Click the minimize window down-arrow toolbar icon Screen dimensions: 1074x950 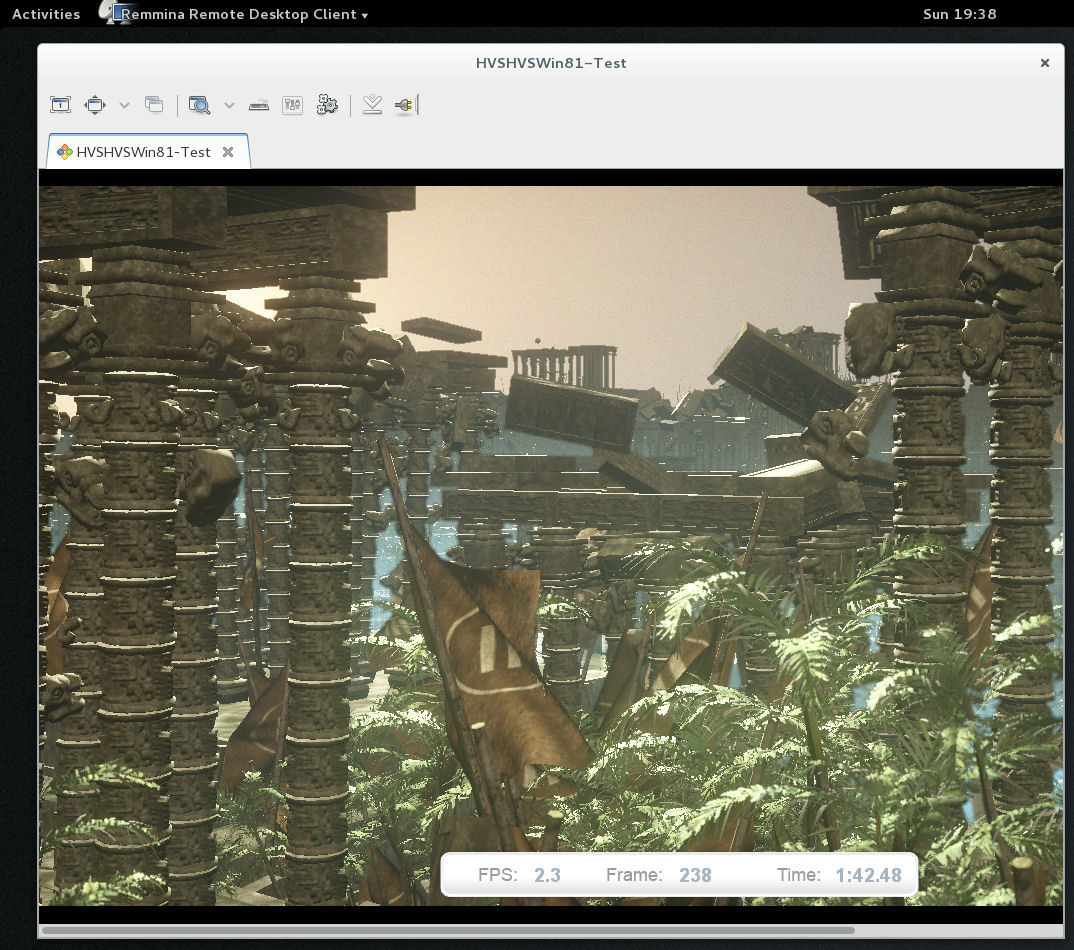tap(372, 104)
